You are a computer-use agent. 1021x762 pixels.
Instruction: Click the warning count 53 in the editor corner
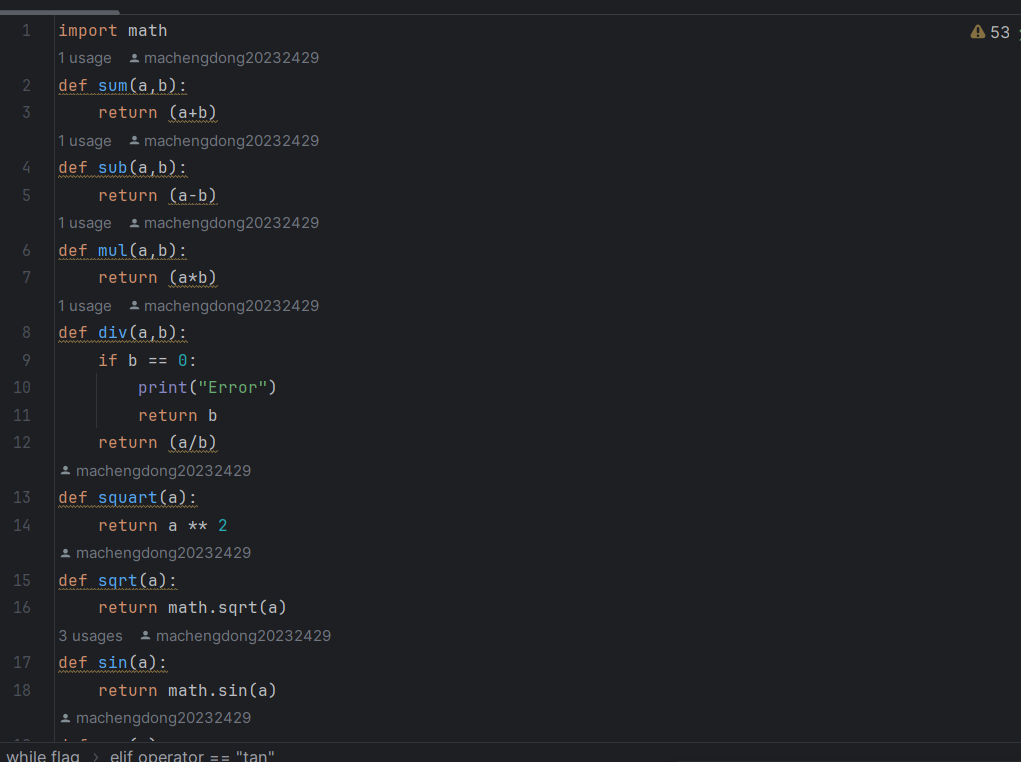(1000, 32)
